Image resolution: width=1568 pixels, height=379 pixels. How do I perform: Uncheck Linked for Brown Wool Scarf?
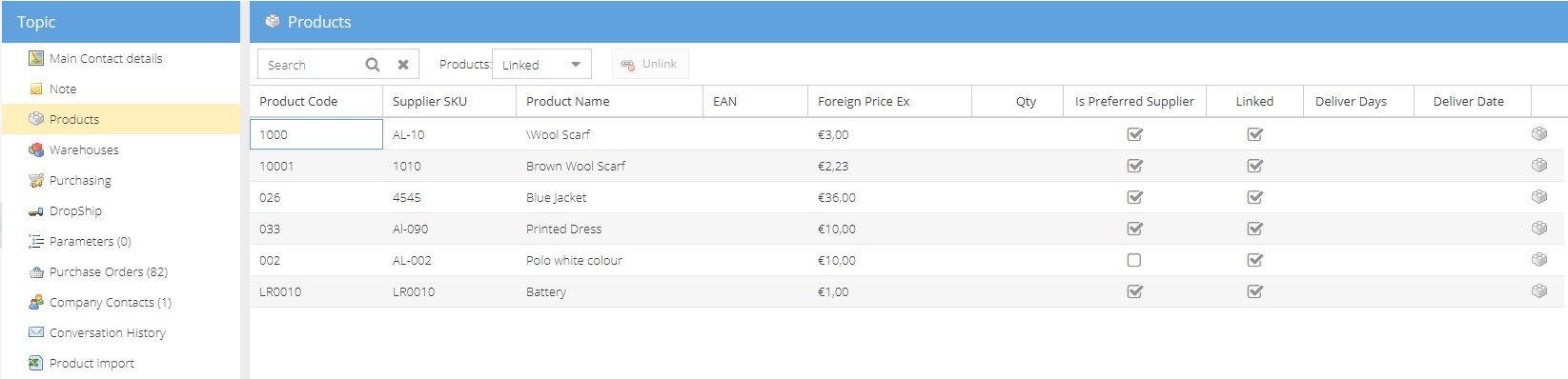click(x=1254, y=166)
